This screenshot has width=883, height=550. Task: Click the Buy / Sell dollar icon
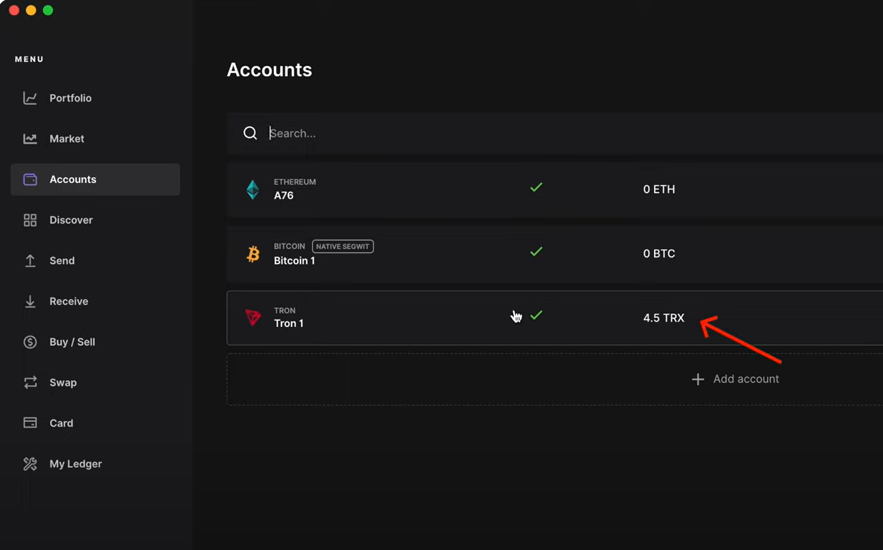tap(30, 342)
